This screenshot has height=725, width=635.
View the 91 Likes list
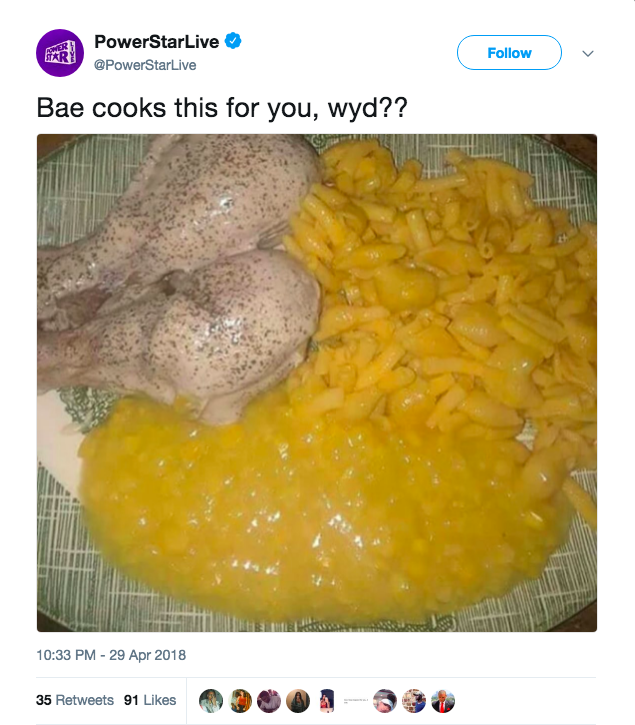(150, 700)
